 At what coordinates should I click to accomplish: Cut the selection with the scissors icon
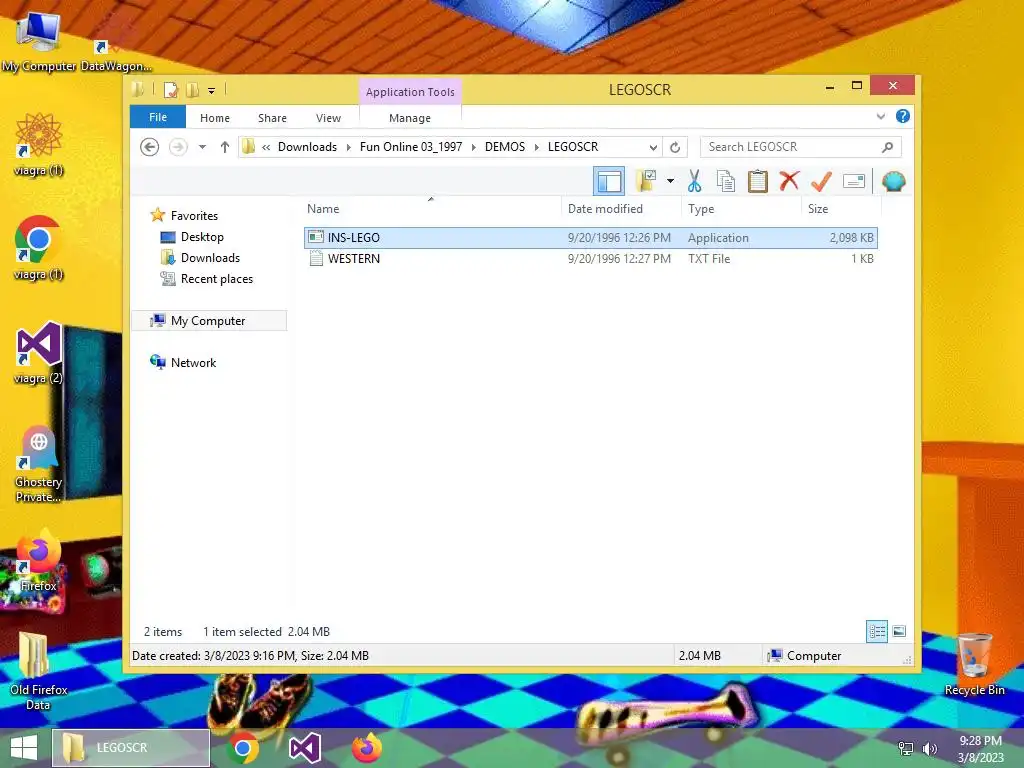(694, 181)
